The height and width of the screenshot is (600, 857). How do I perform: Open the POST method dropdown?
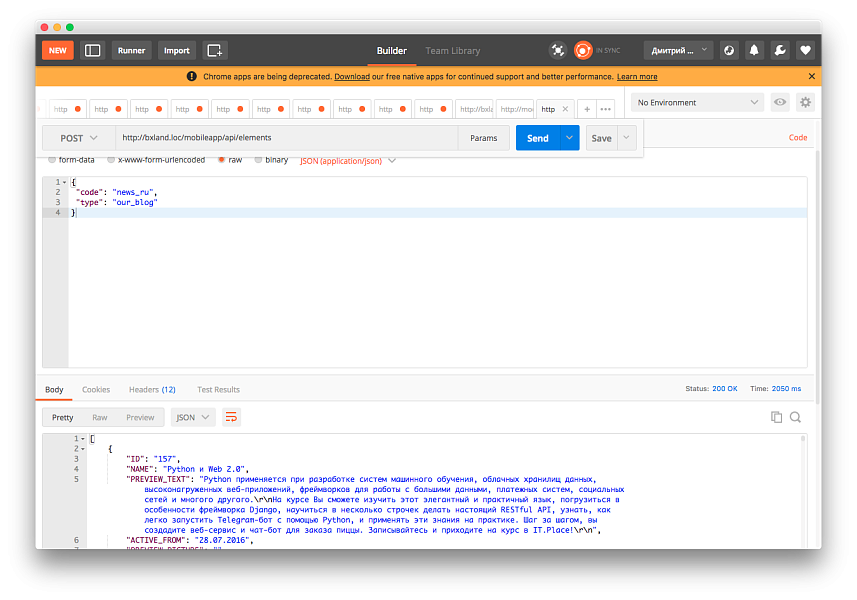77,137
